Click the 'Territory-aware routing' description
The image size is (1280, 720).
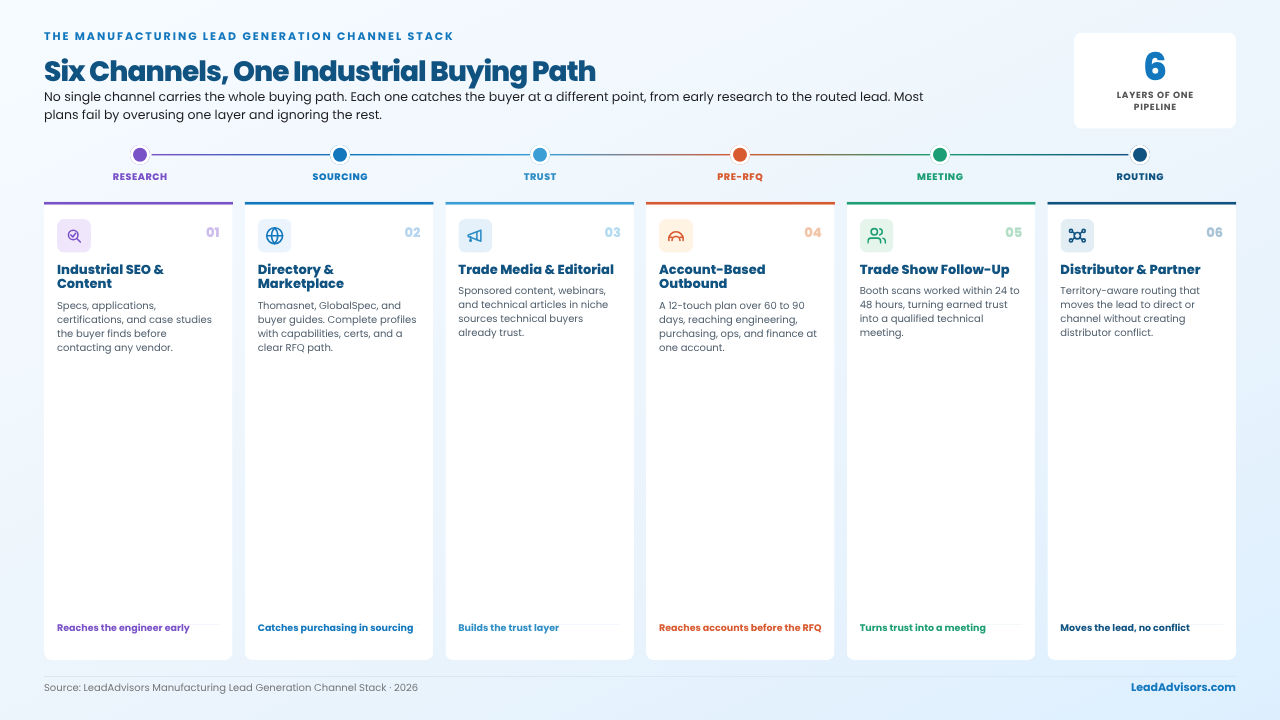point(1130,312)
